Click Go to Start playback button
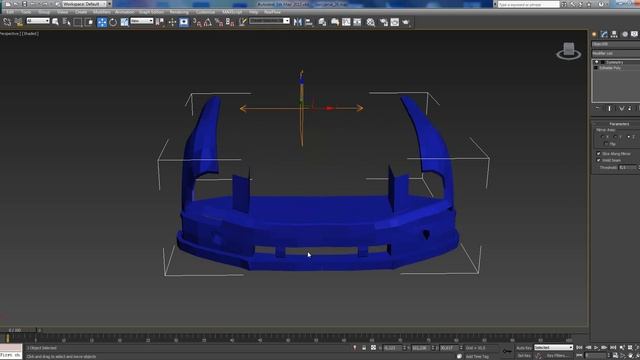Viewport: 640px width, 360px height. [580, 347]
